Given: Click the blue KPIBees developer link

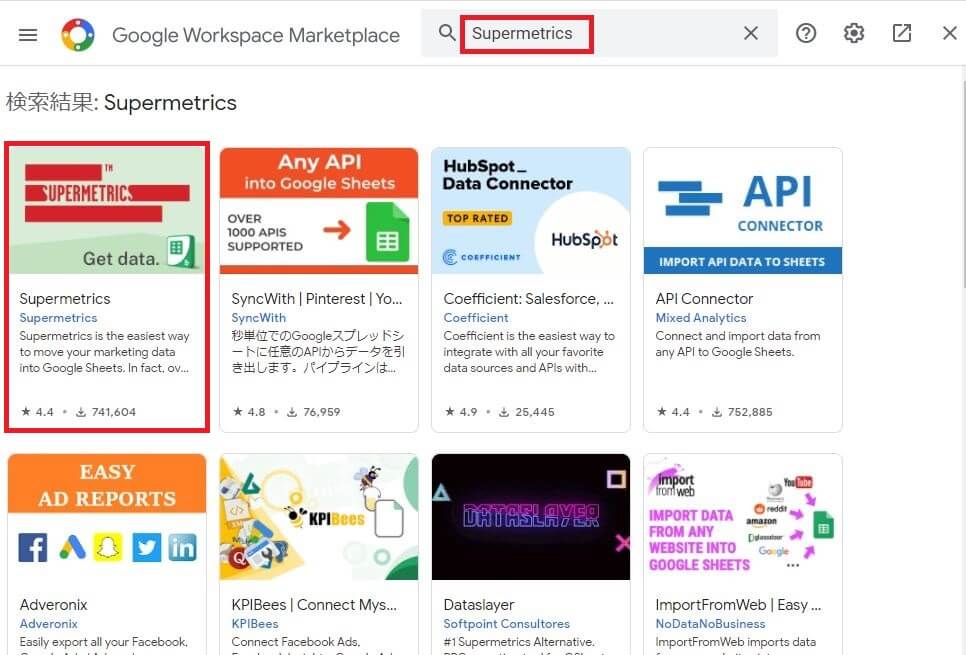Looking at the screenshot, I should pos(254,624).
